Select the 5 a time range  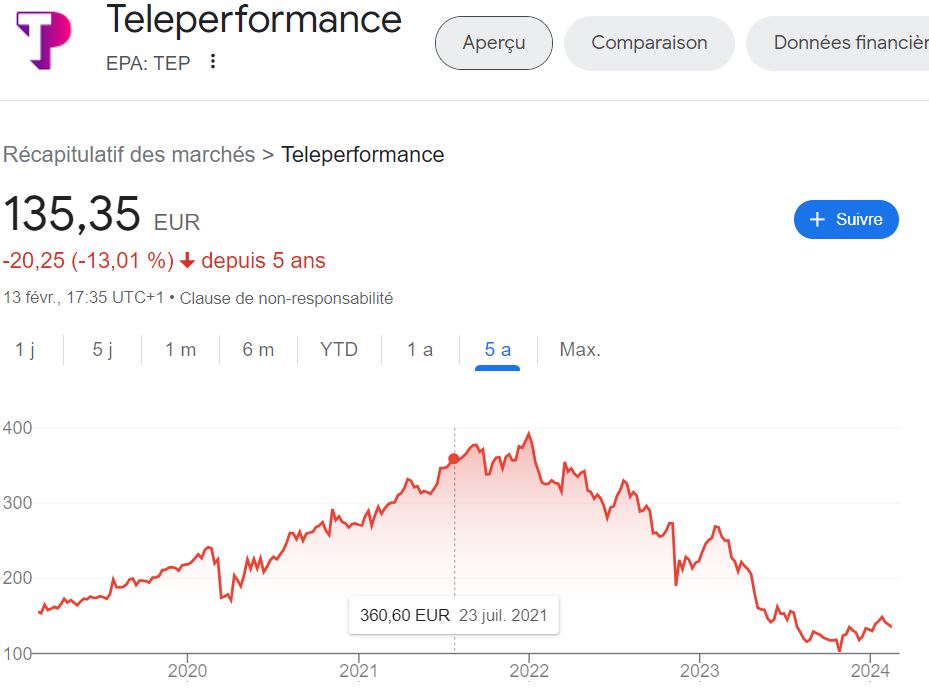point(498,350)
